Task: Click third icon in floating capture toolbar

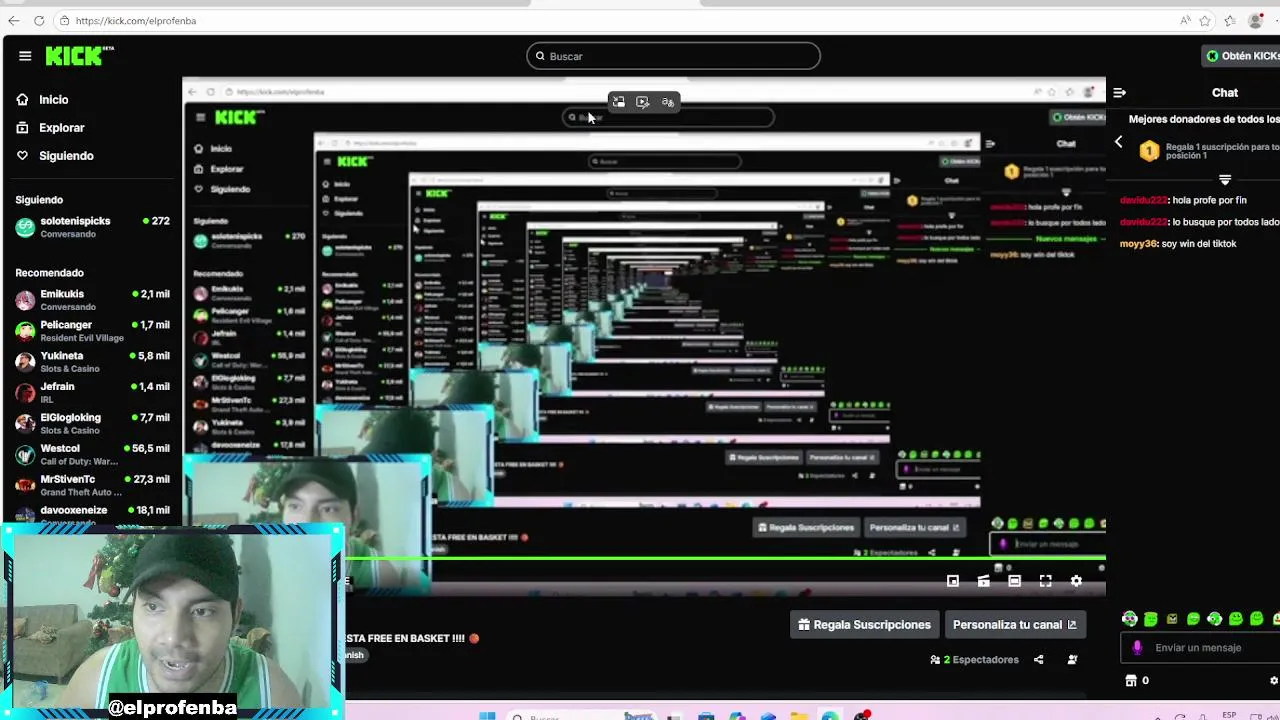Action: pyautogui.click(x=668, y=102)
